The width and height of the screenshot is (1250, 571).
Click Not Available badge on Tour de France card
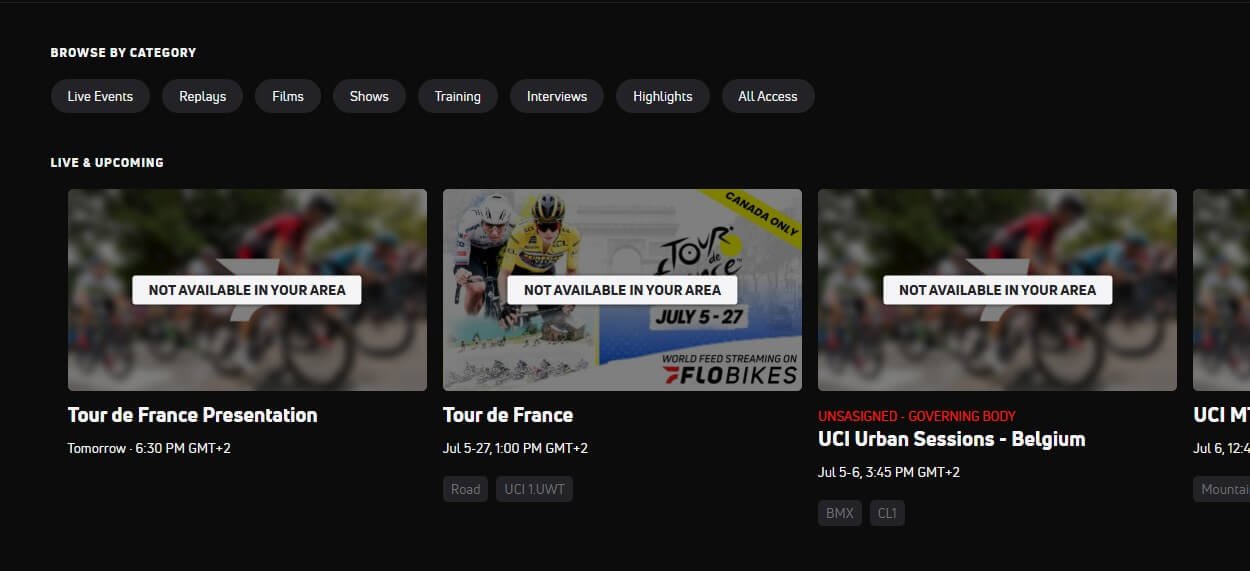(622, 290)
